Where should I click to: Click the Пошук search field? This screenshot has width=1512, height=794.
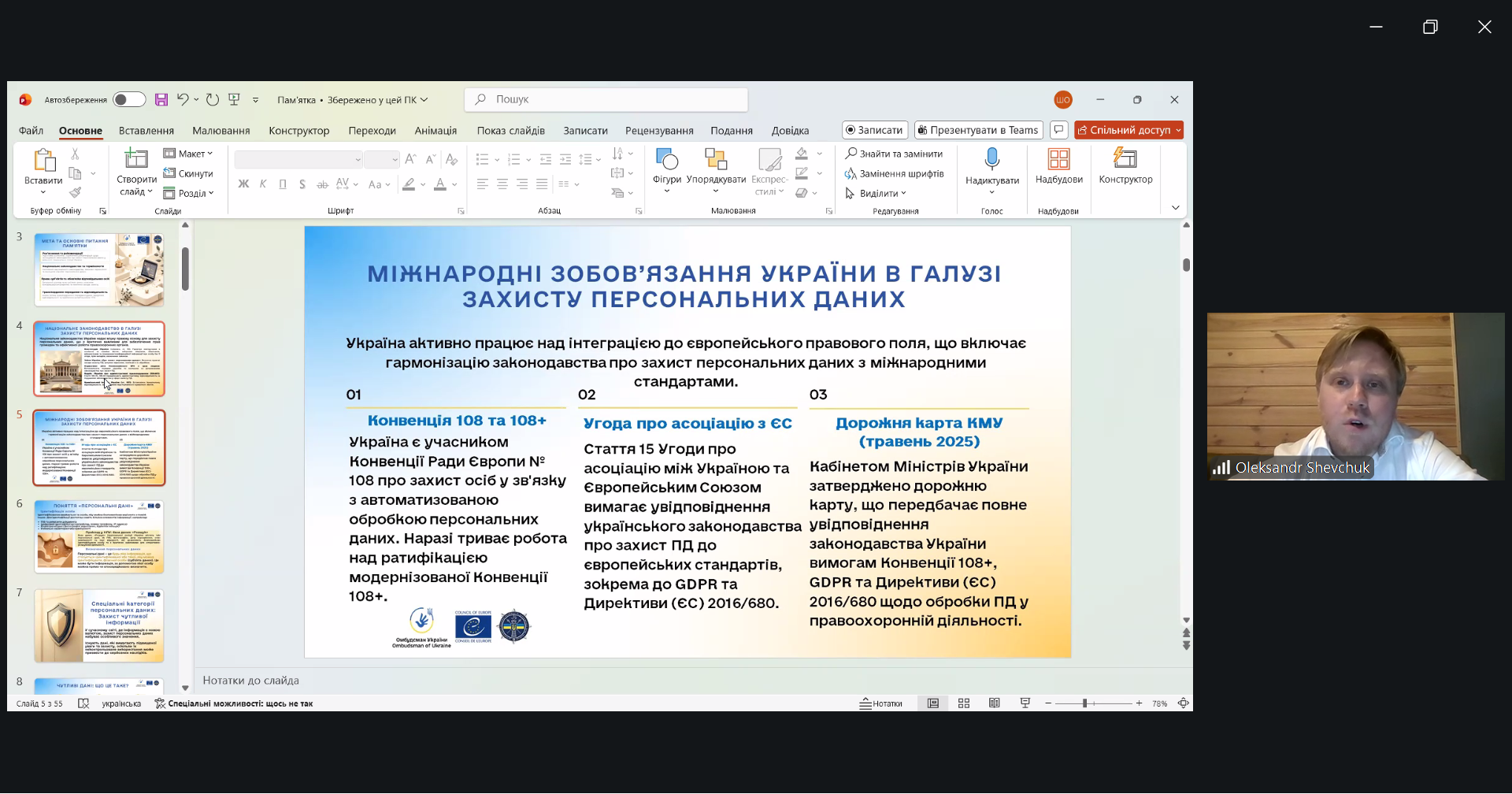point(606,99)
